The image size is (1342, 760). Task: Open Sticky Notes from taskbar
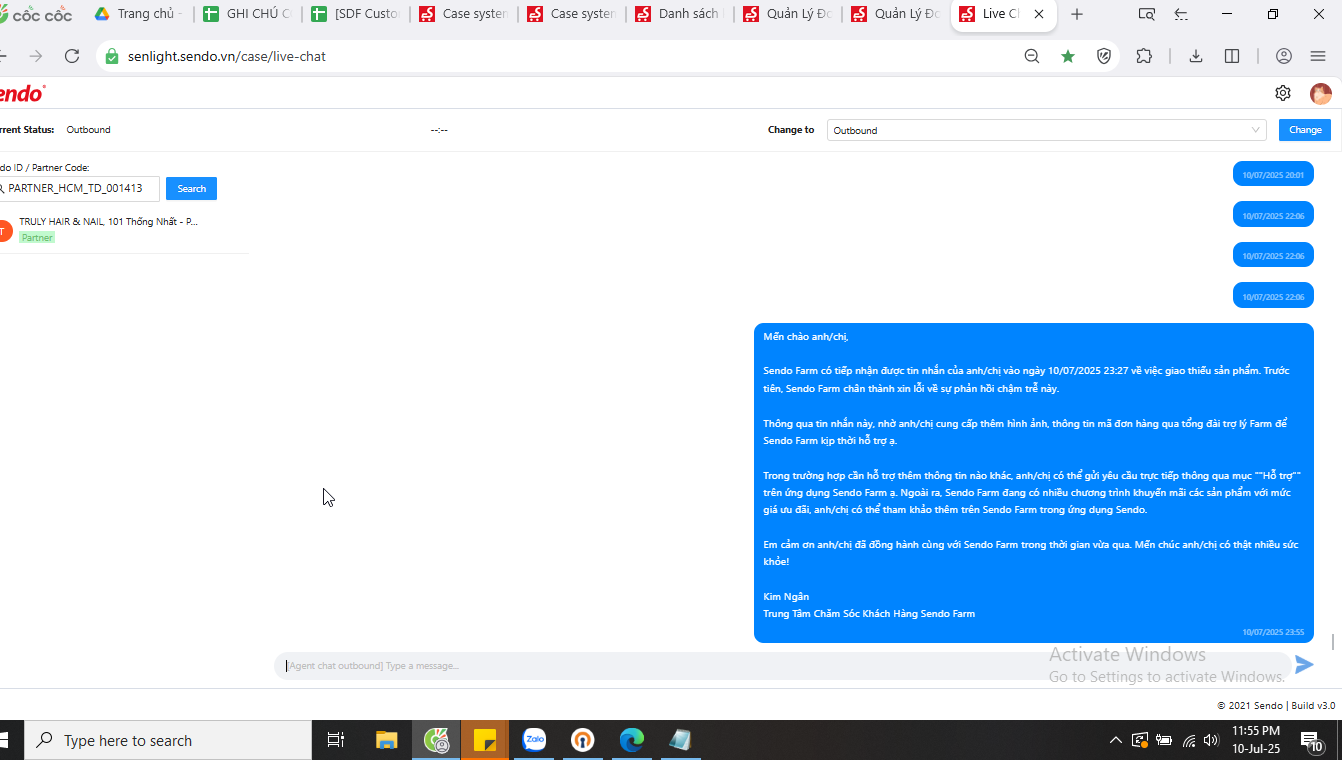click(485, 740)
